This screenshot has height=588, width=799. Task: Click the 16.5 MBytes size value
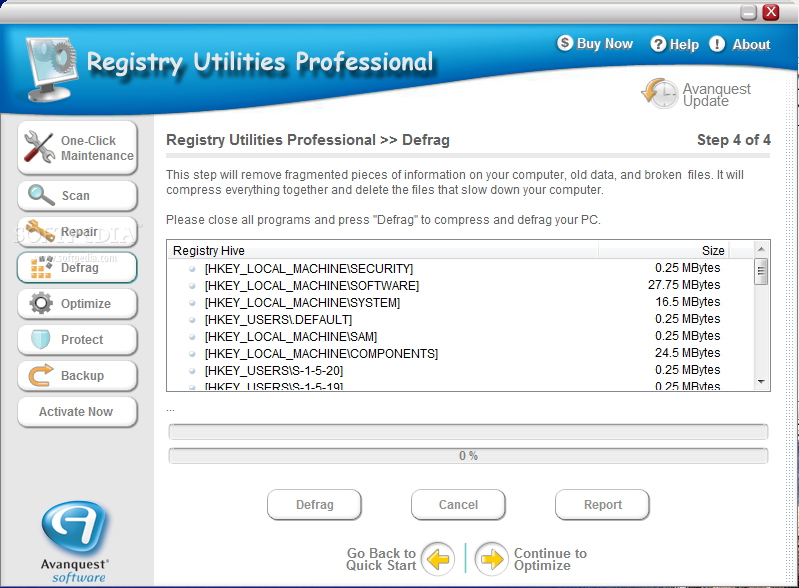pos(687,302)
